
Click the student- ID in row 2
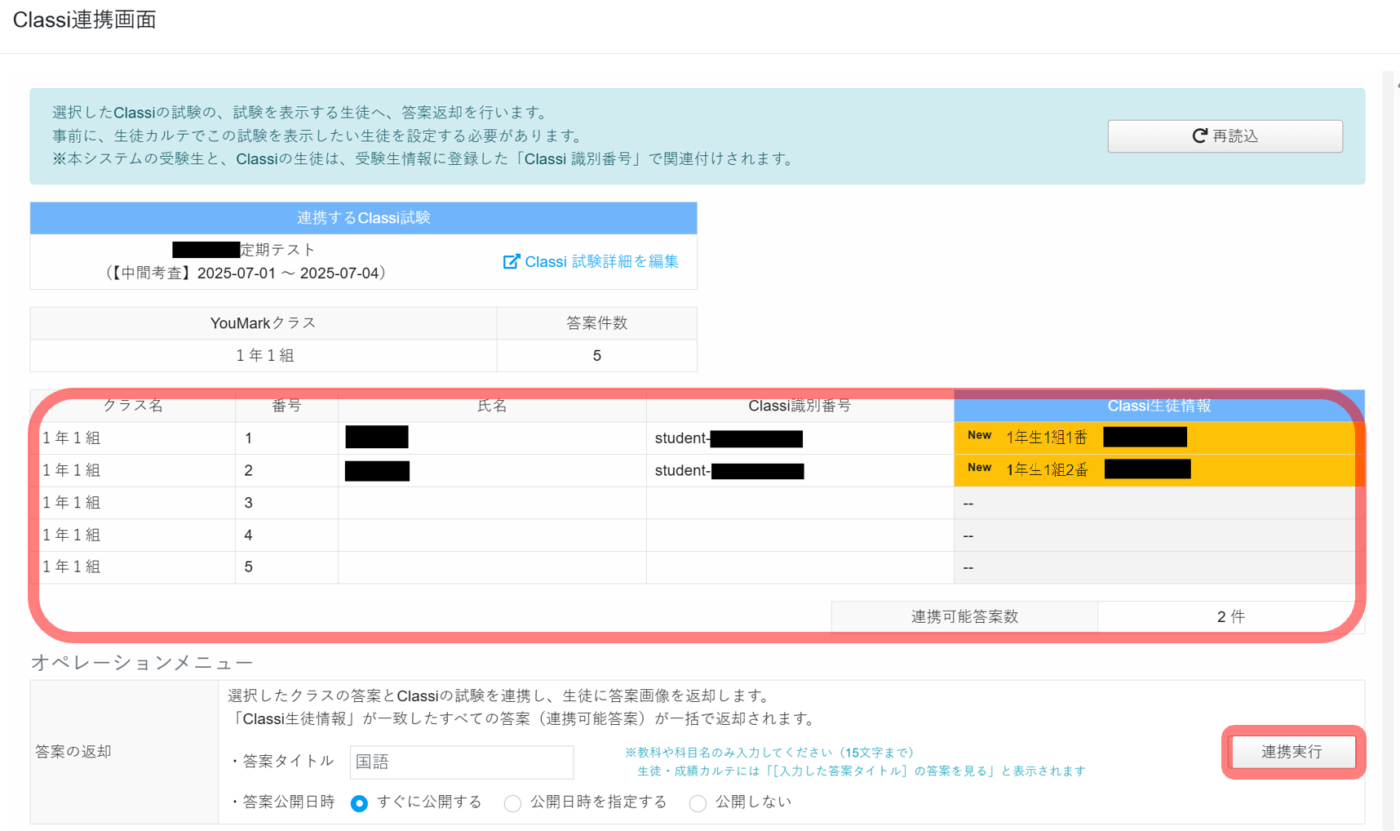click(729, 470)
